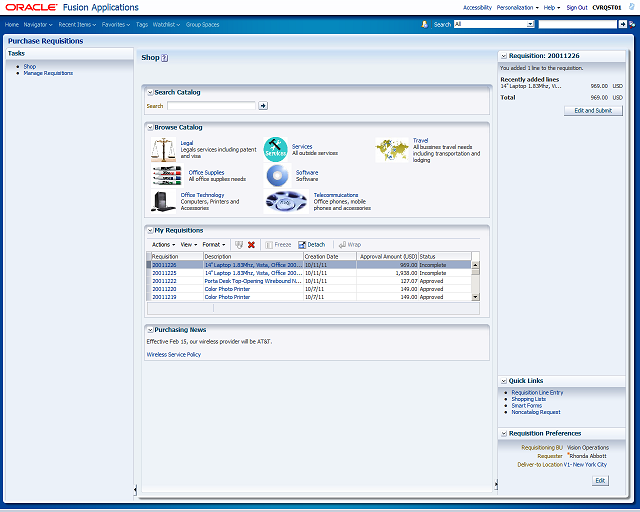640x512 pixels.
Task: Open the Actions menu in My Requisitions
Action: click(x=163, y=245)
